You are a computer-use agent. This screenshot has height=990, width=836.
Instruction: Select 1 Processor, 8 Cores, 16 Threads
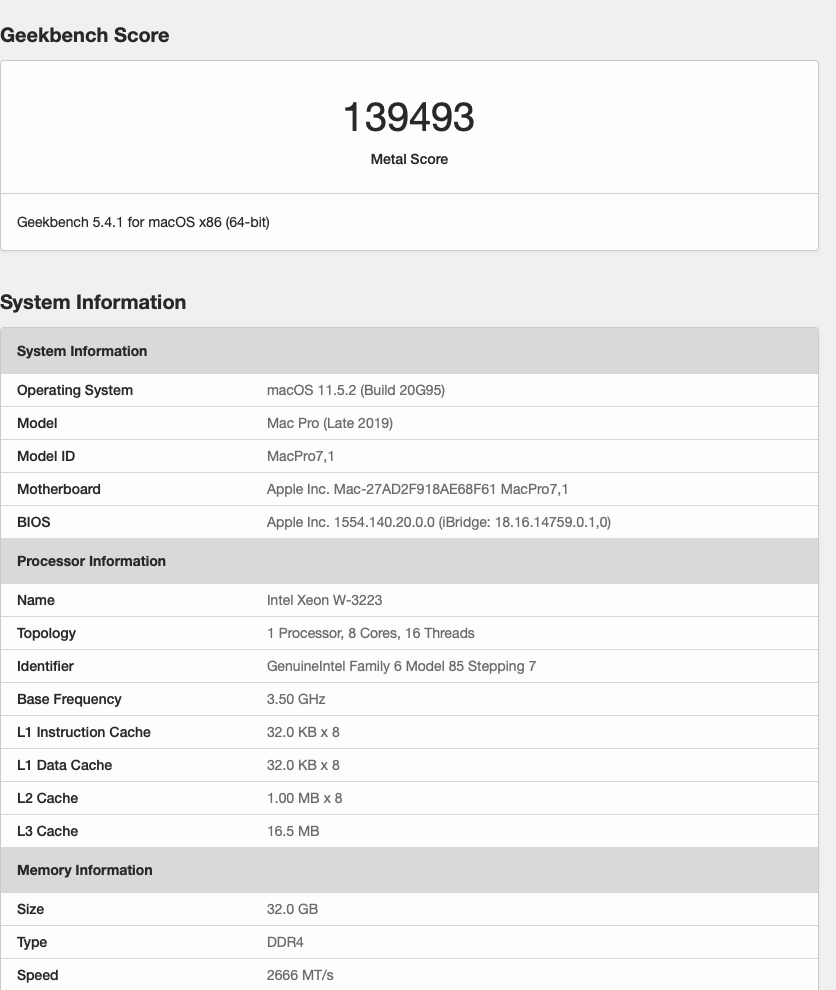click(371, 633)
